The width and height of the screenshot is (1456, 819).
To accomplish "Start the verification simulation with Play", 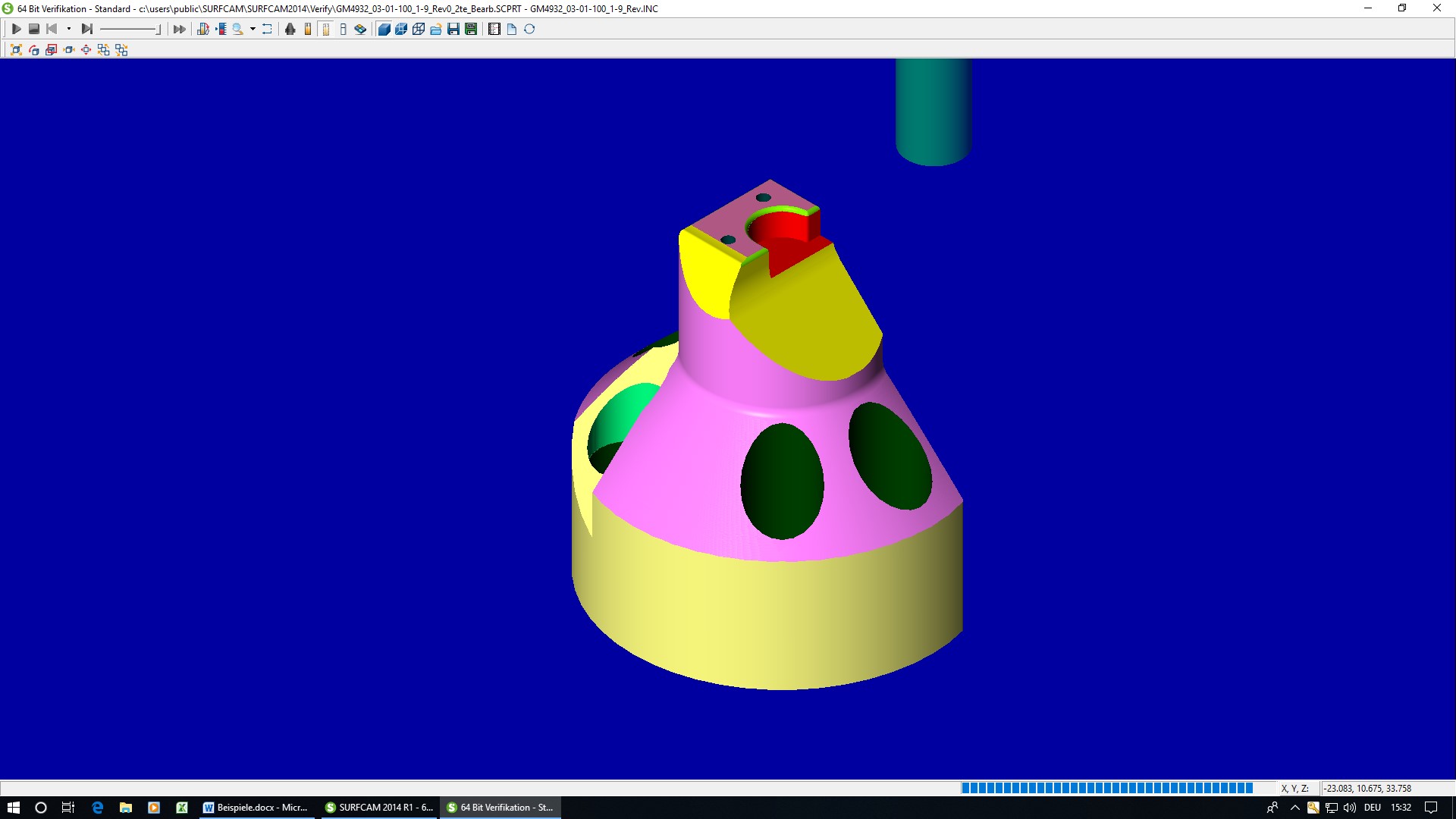I will (x=16, y=29).
